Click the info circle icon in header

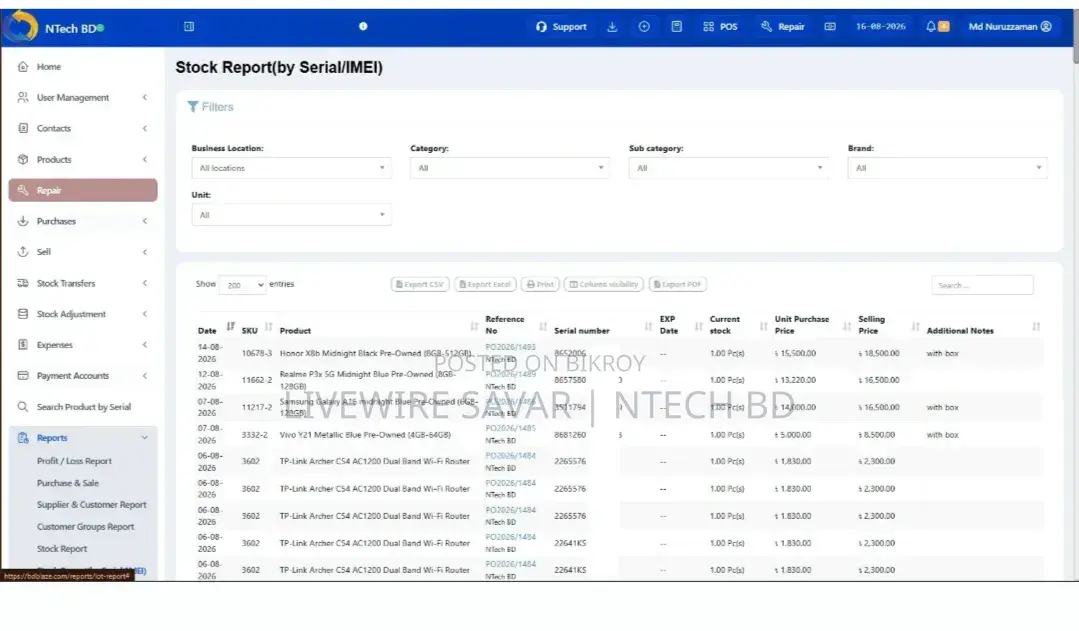pyautogui.click(x=363, y=27)
